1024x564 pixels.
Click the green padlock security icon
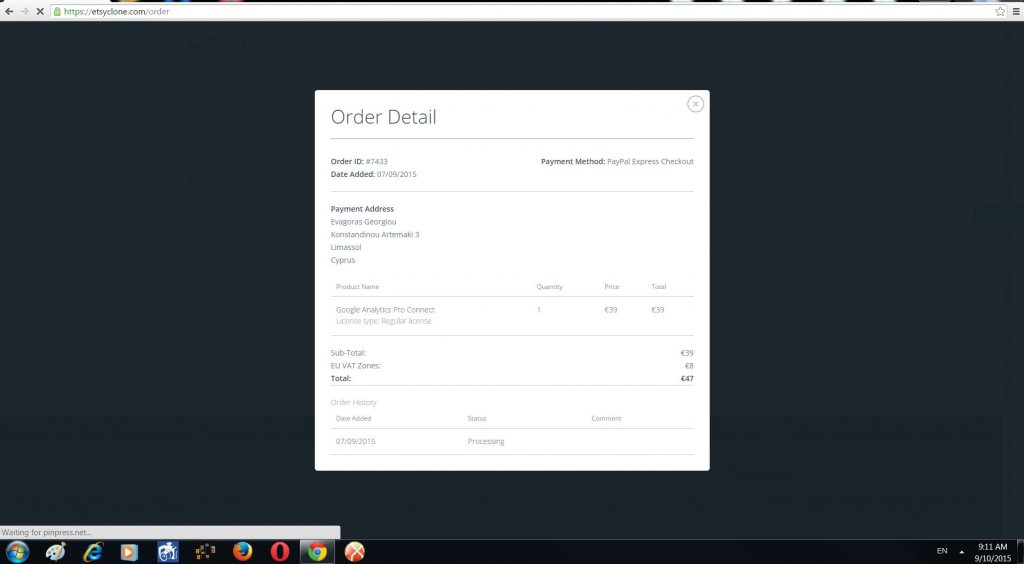click(57, 11)
